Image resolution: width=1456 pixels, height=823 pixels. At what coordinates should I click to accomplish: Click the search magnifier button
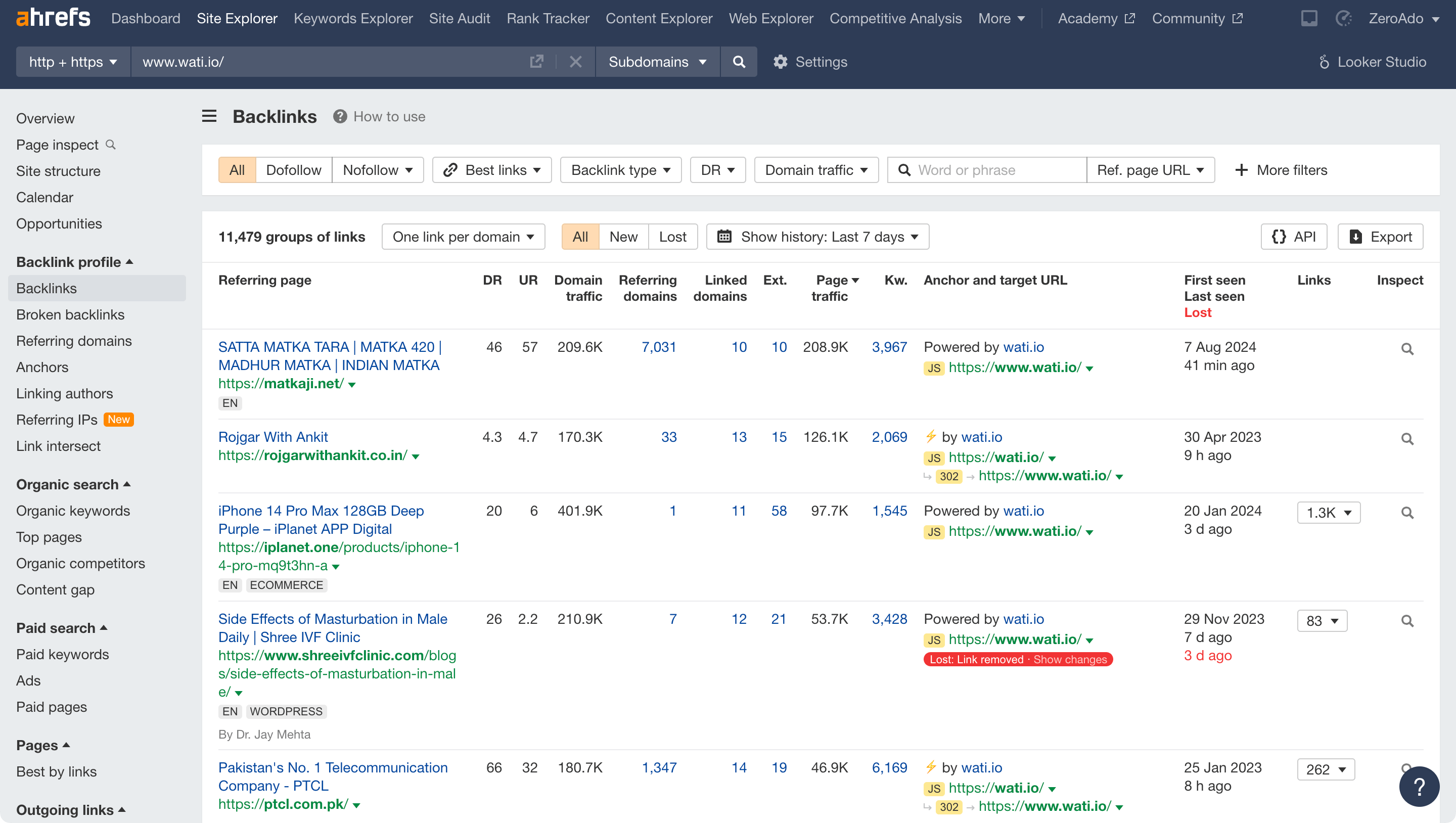click(739, 62)
